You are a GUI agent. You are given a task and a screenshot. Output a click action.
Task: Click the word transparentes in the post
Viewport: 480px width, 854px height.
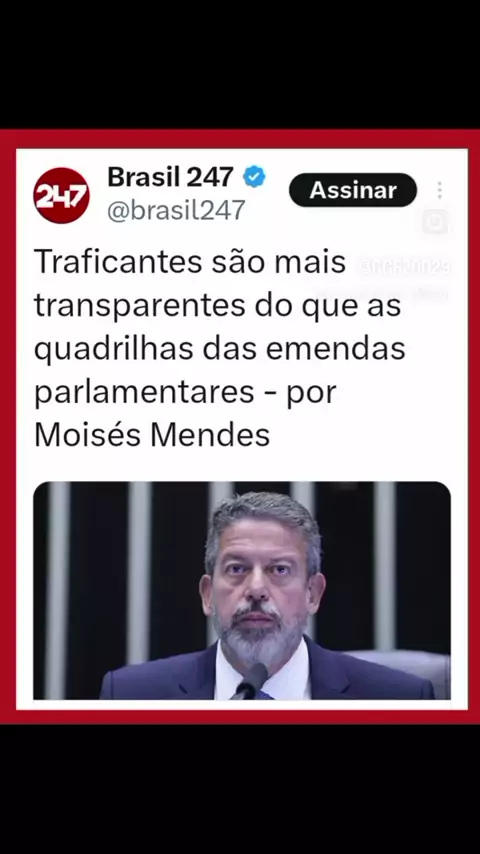pos(140,307)
